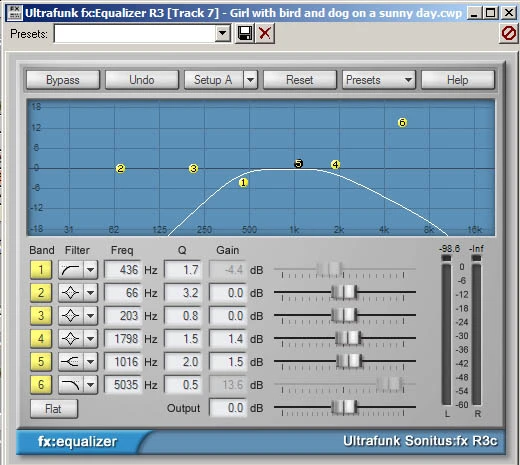Image resolution: width=520 pixels, height=465 pixels.
Task: Click the left channel level meter
Action: (446, 330)
